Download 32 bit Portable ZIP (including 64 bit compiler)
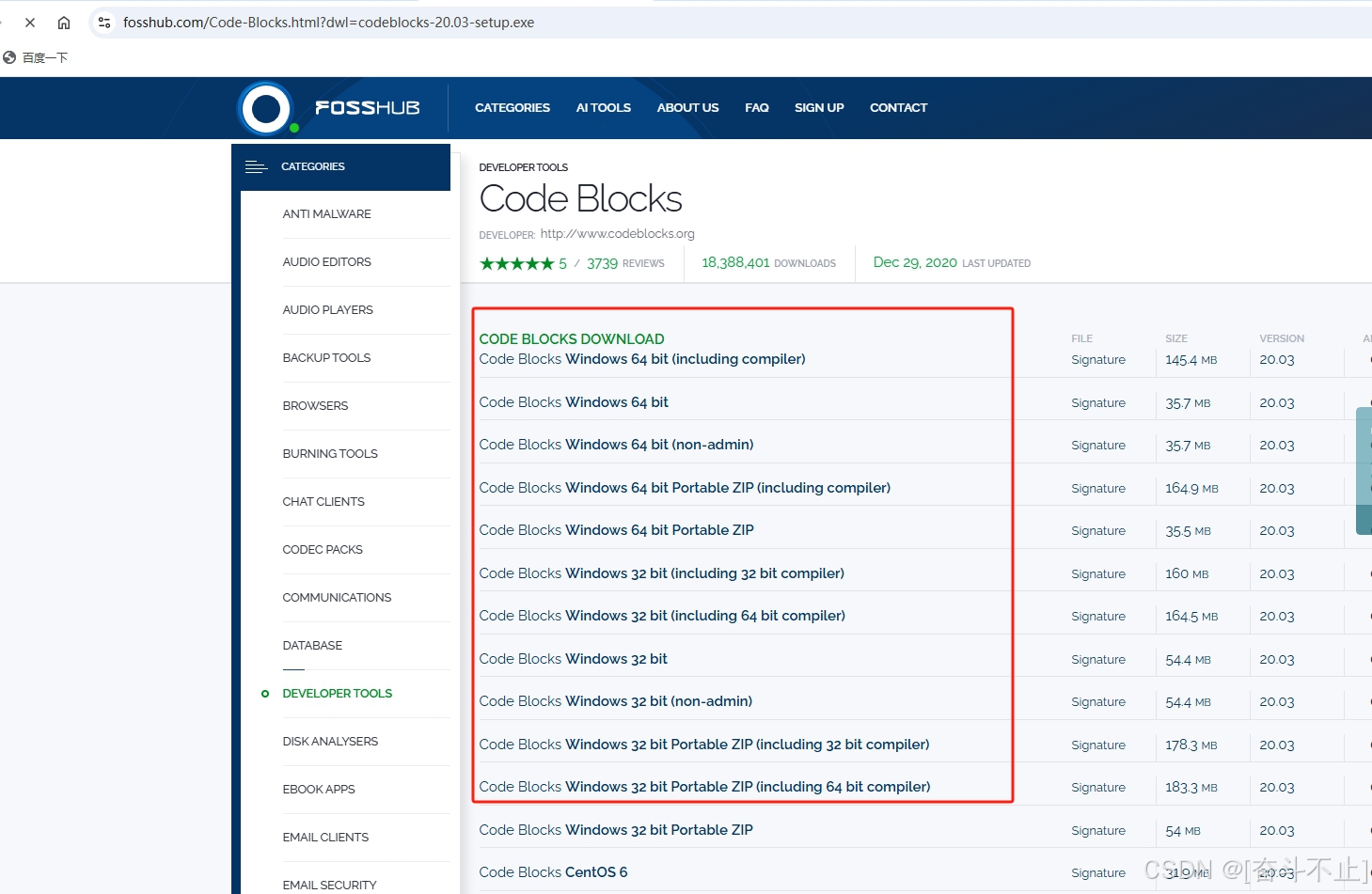 point(704,787)
